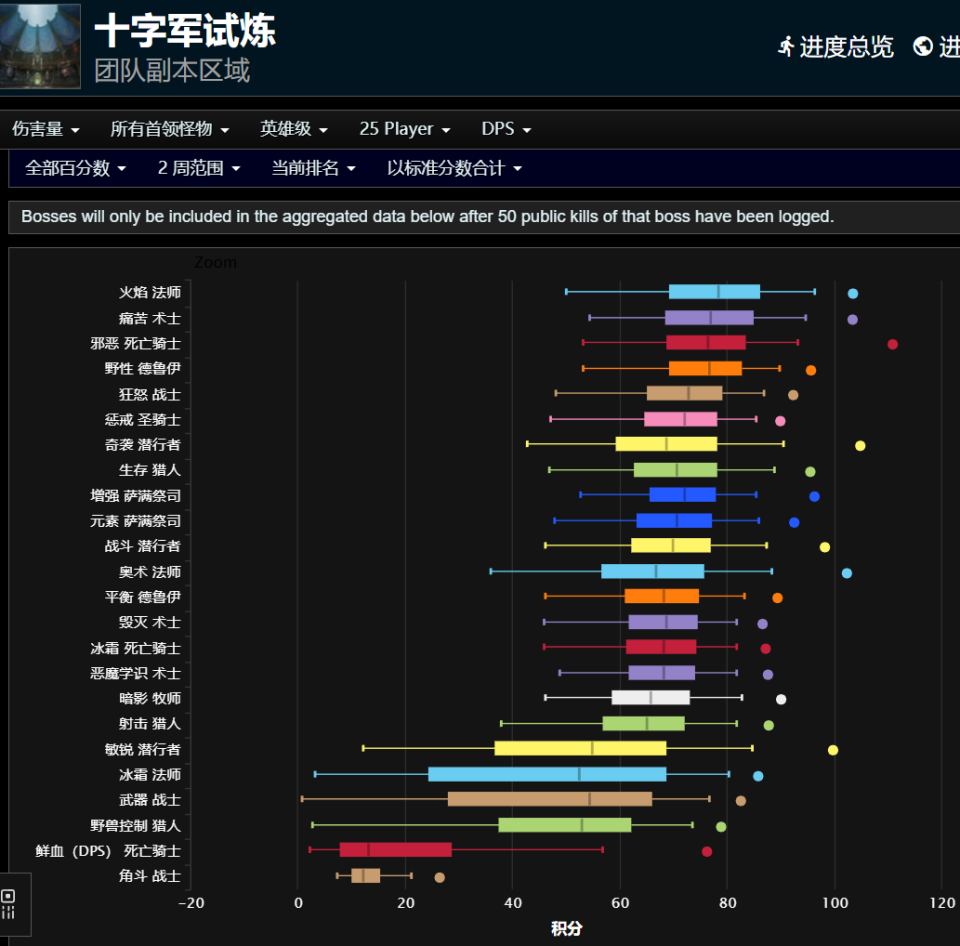Click the 鲜血 (DPS) 死亡骑士 red box bar
Screen dimensions: 960x946
click(396, 850)
